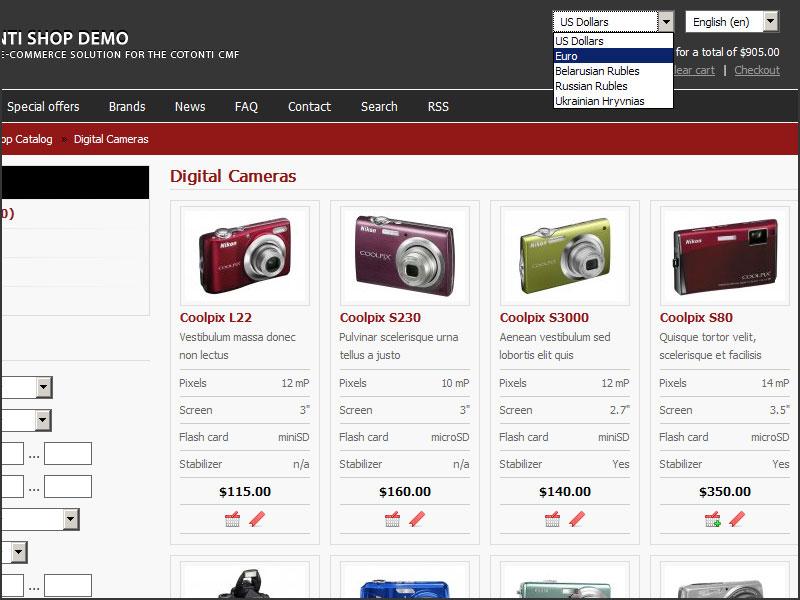Click basket icon with green plus under Coolpix S80
The width and height of the screenshot is (800, 600).
click(712, 519)
